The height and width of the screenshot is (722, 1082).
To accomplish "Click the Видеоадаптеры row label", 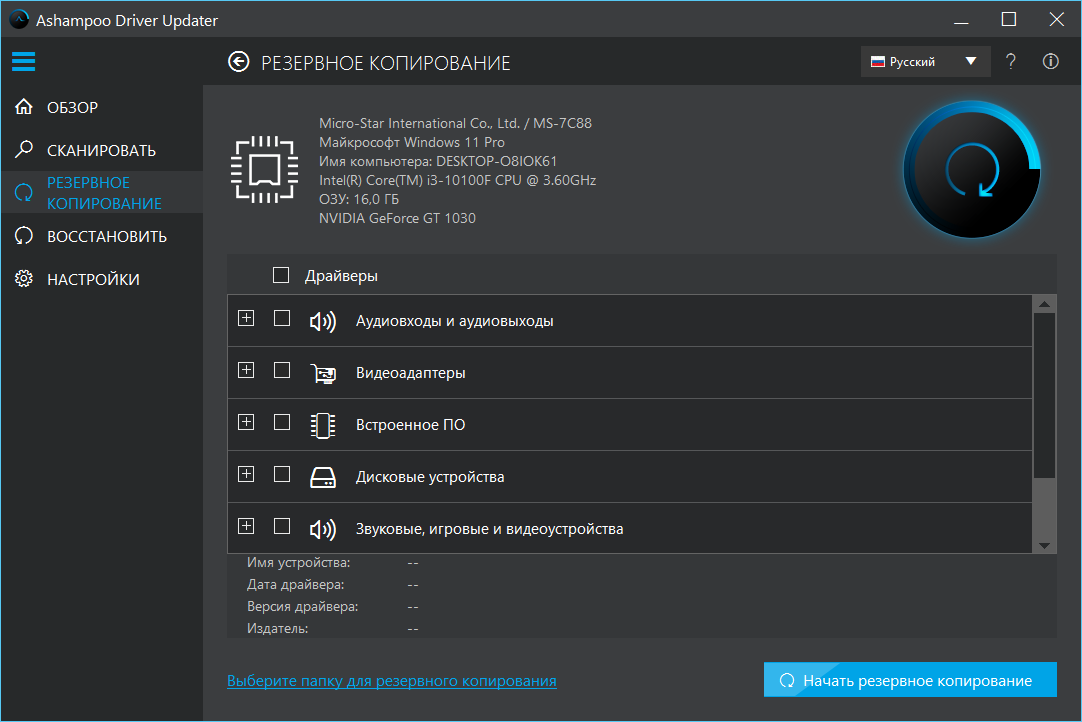I will tap(411, 373).
